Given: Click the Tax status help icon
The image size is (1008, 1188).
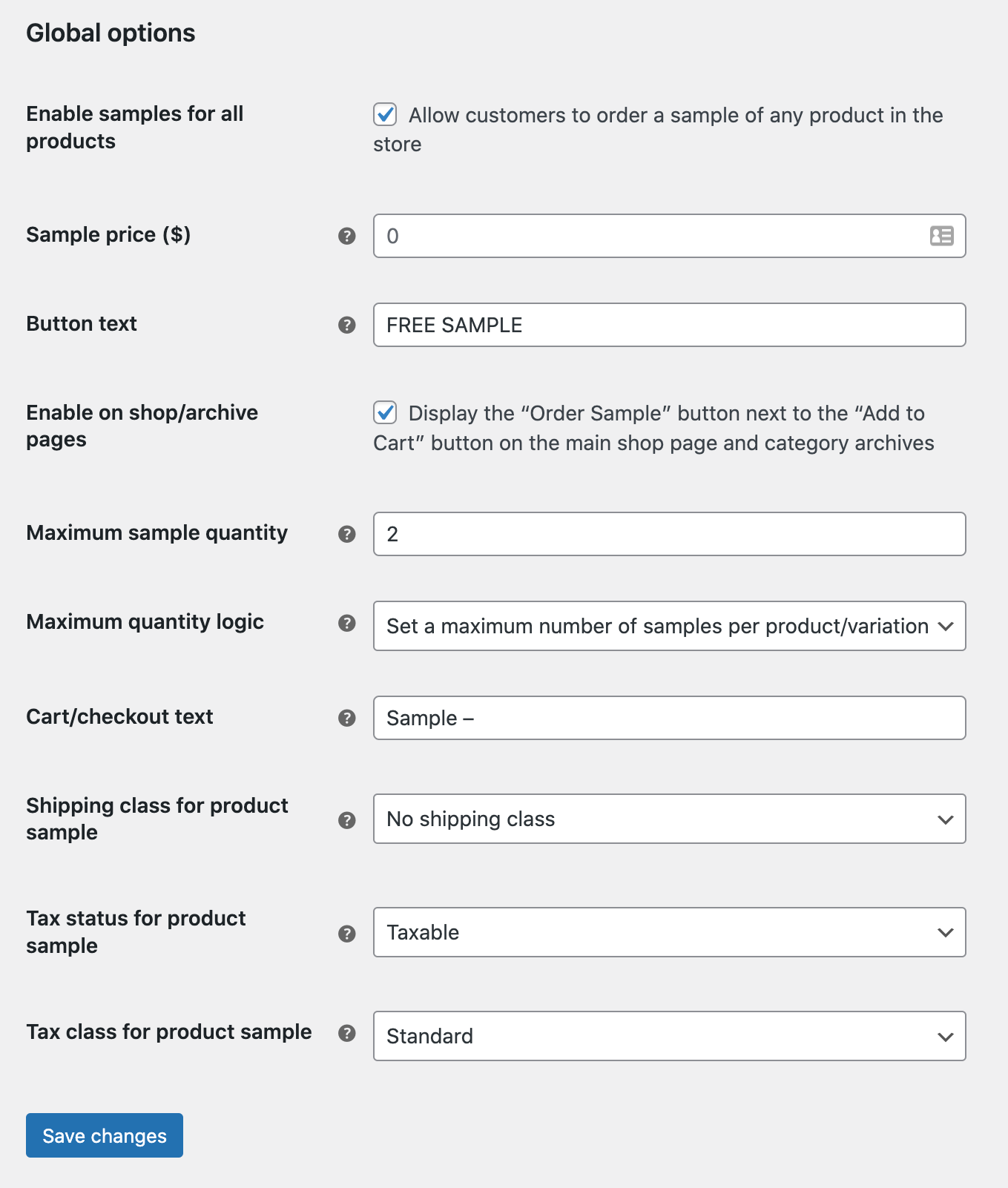Looking at the screenshot, I should click(346, 934).
